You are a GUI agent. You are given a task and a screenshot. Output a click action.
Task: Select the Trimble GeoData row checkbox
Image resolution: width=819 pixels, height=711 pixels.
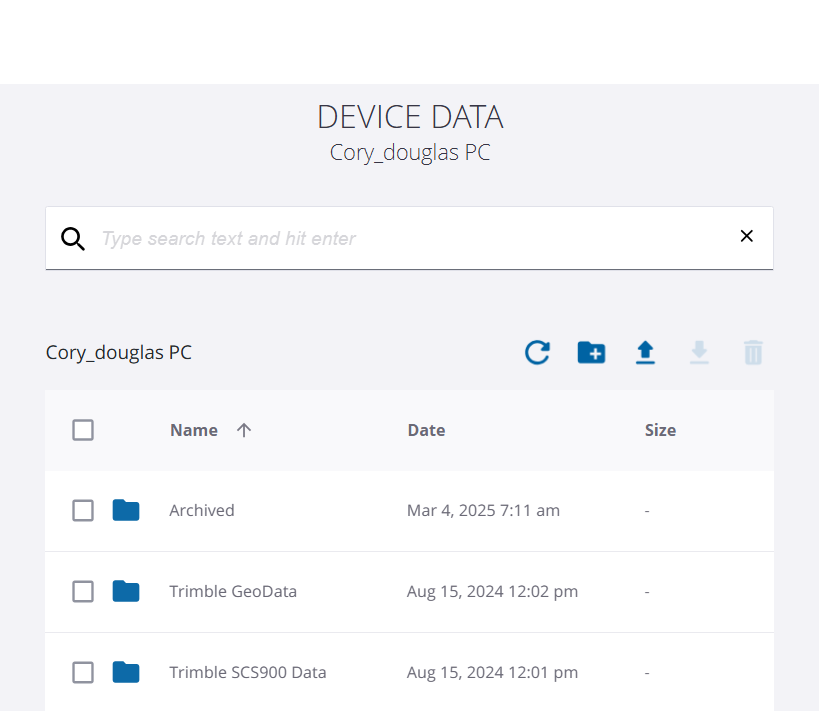click(x=83, y=591)
